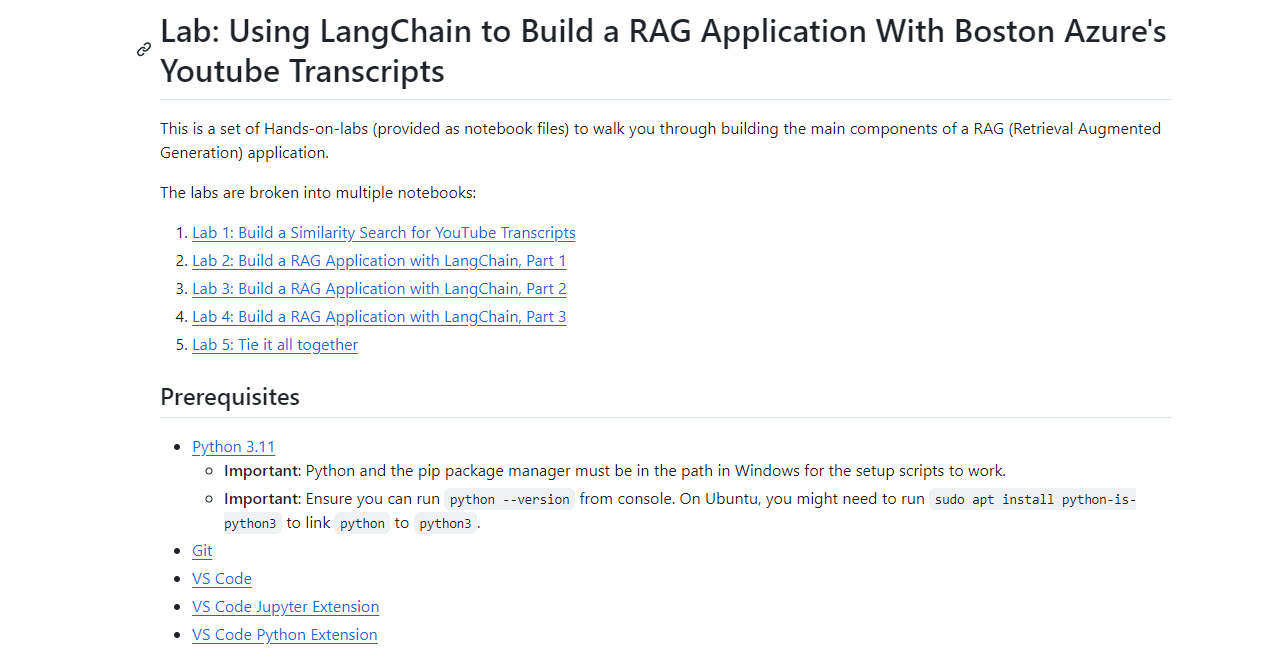Click the Prerequisites section heading

(230, 397)
